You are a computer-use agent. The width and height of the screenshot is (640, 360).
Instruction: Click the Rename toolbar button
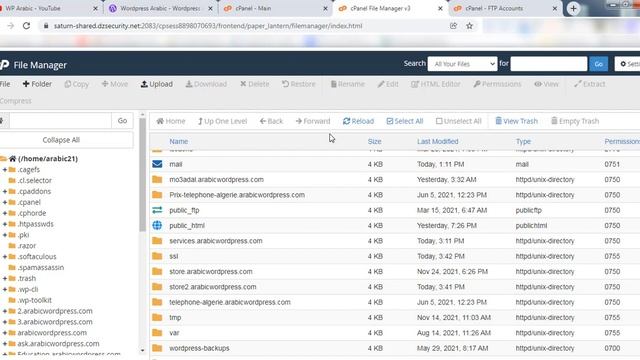[347, 84]
